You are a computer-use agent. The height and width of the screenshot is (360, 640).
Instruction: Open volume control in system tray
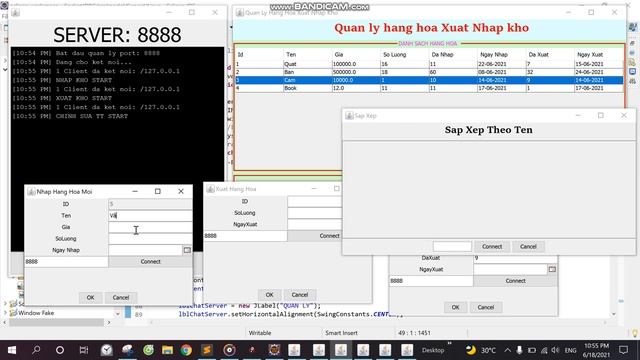click(556, 350)
